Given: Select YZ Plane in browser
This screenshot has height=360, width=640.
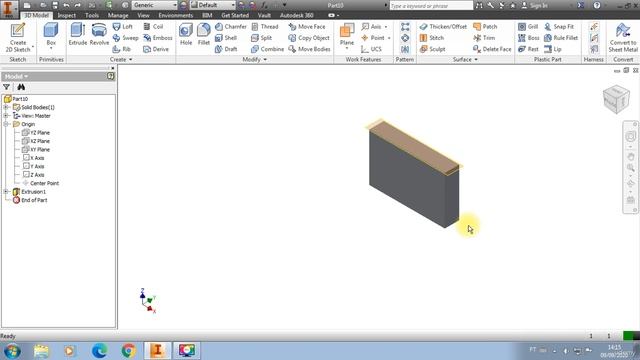Looking at the screenshot, I should point(36,133).
